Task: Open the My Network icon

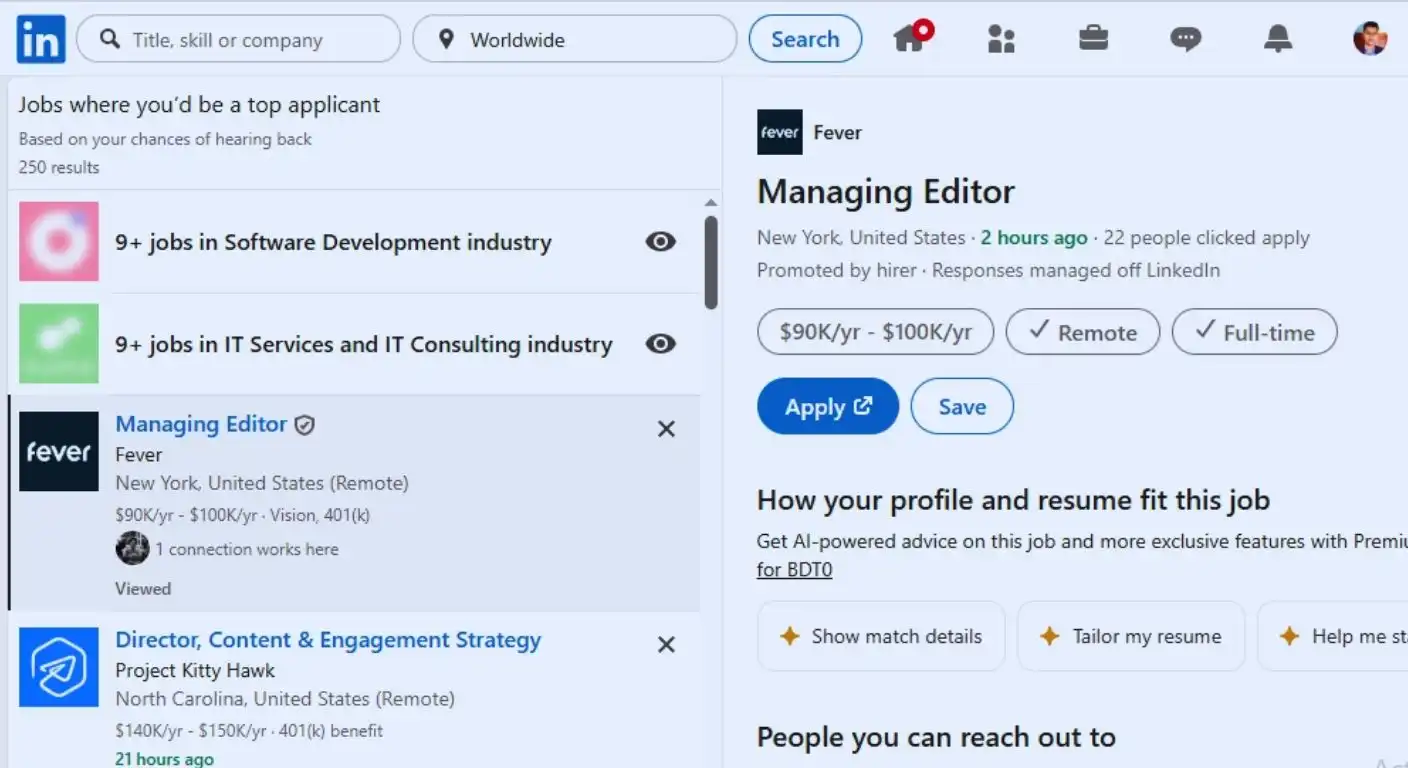Action: point(1000,38)
